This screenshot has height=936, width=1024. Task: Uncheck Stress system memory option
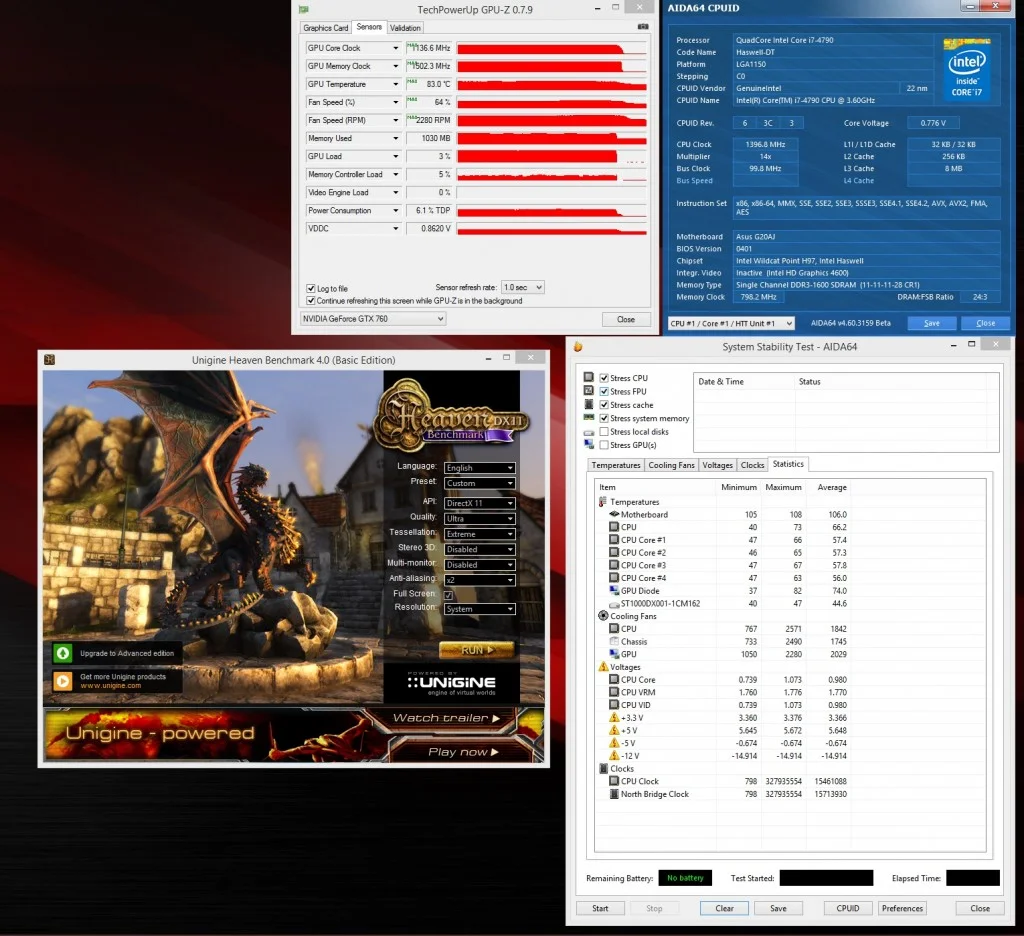[x=604, y=418]
